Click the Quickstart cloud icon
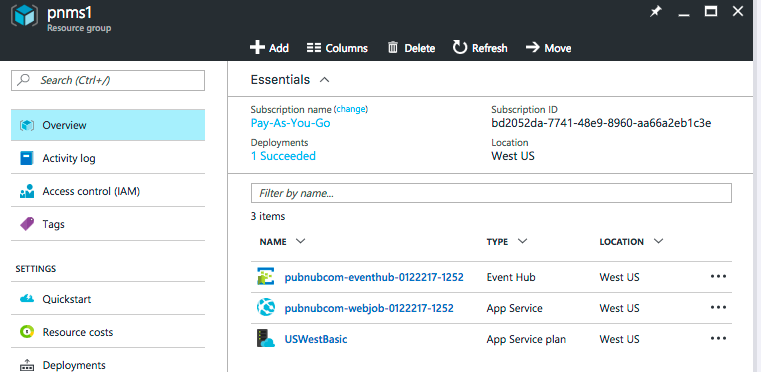The width and height of the screenshot is (761, 372). coord(27,299)
